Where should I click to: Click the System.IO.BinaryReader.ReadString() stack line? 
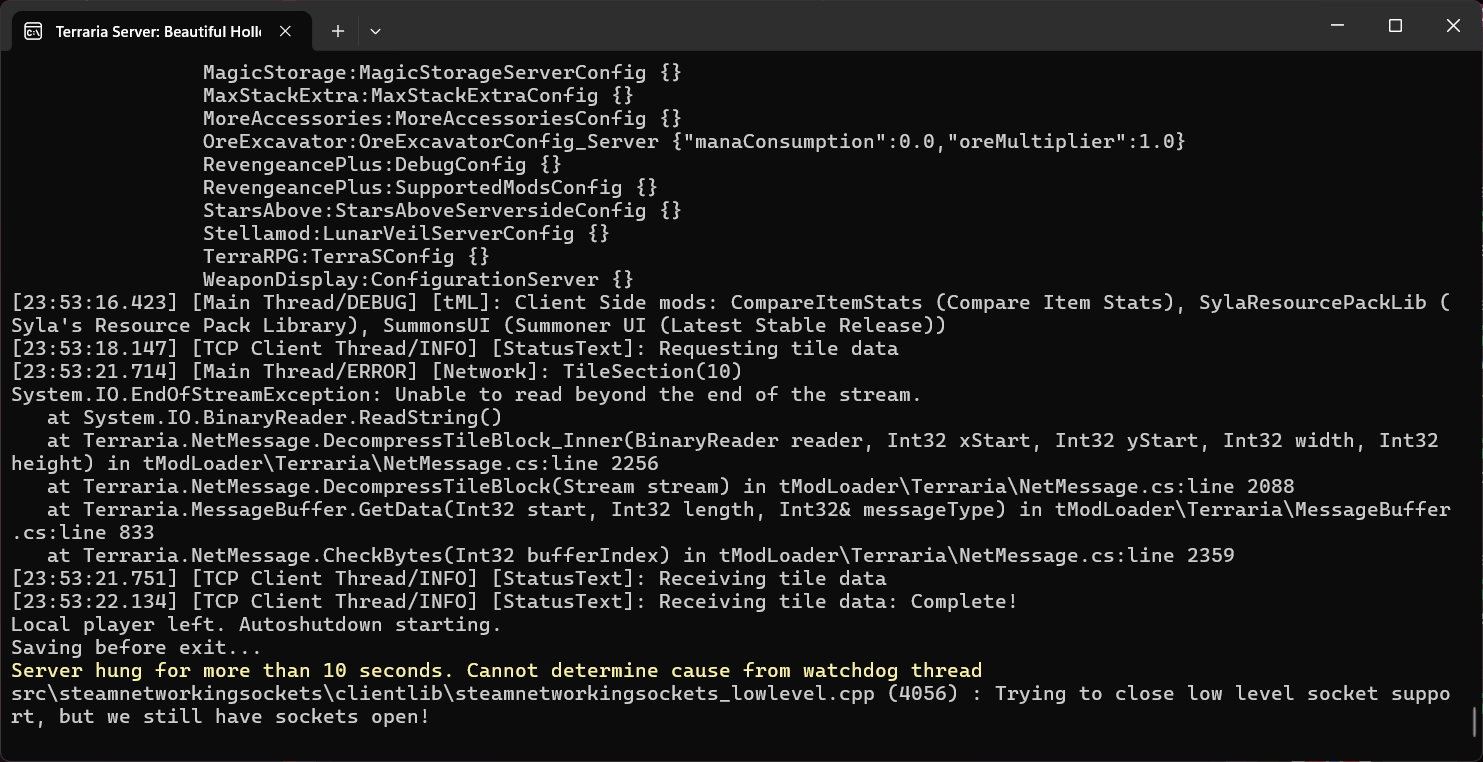[274, 417]
